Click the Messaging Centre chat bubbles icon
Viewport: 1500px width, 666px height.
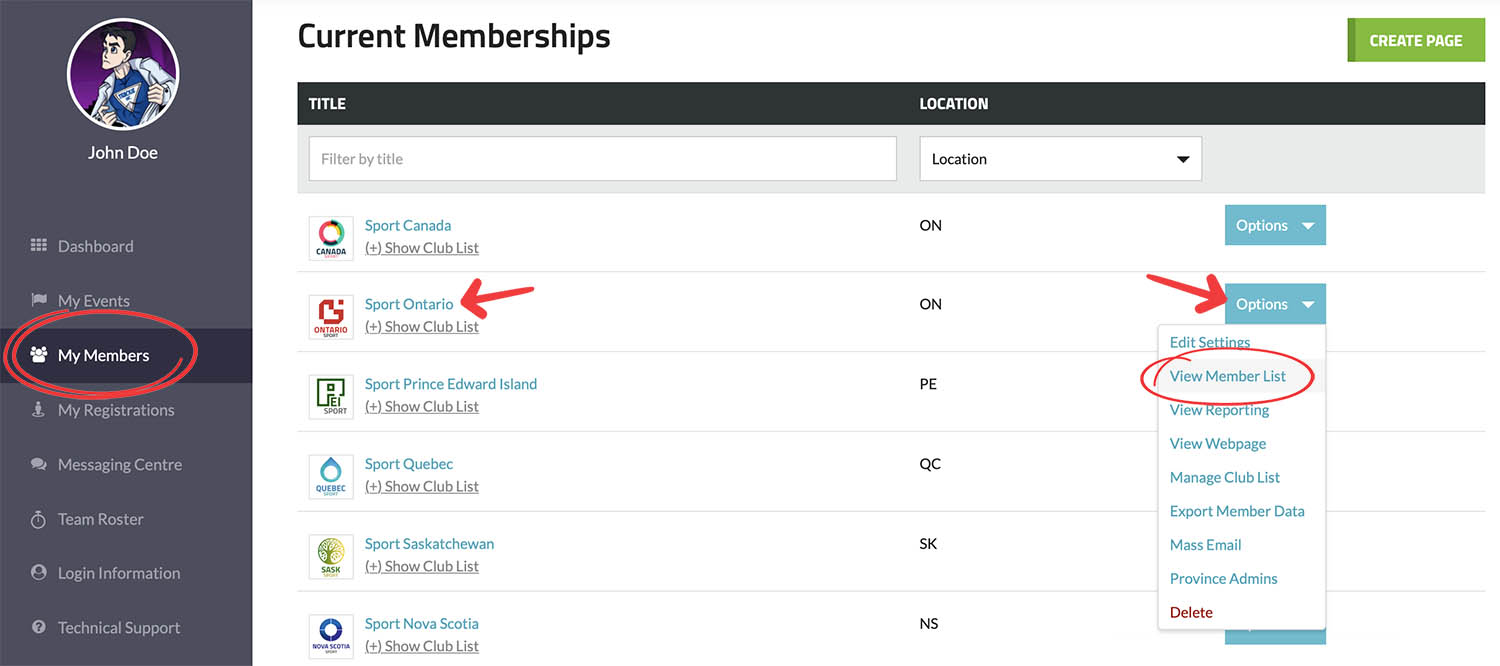pos(39,465)
